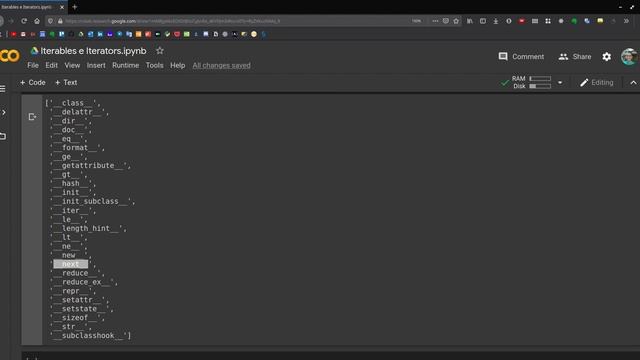
Task: Save the page with the Pocket icon
Action: coord(446,21)
